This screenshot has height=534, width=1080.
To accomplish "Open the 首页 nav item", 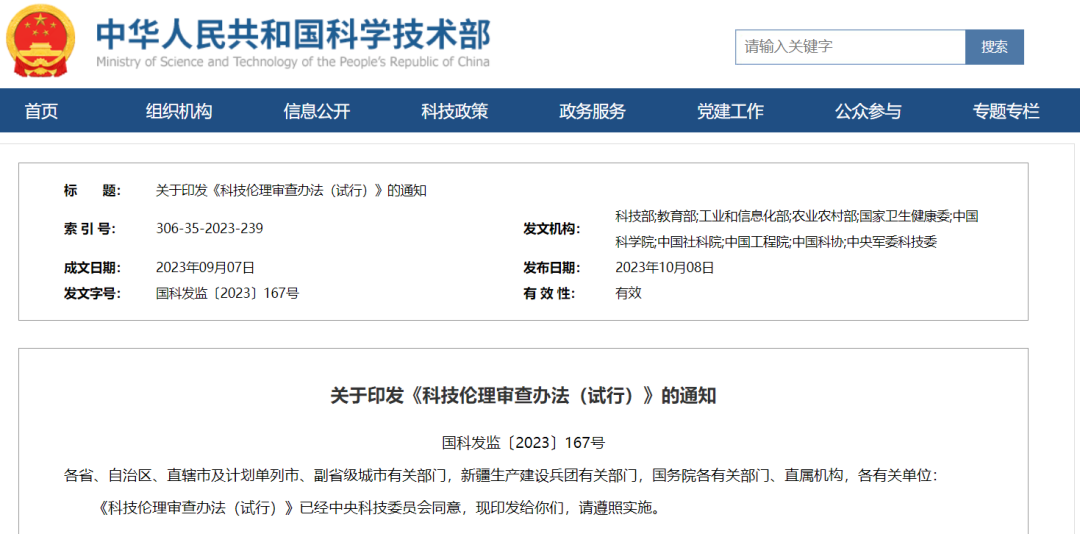I will click(x=41, y=111).
